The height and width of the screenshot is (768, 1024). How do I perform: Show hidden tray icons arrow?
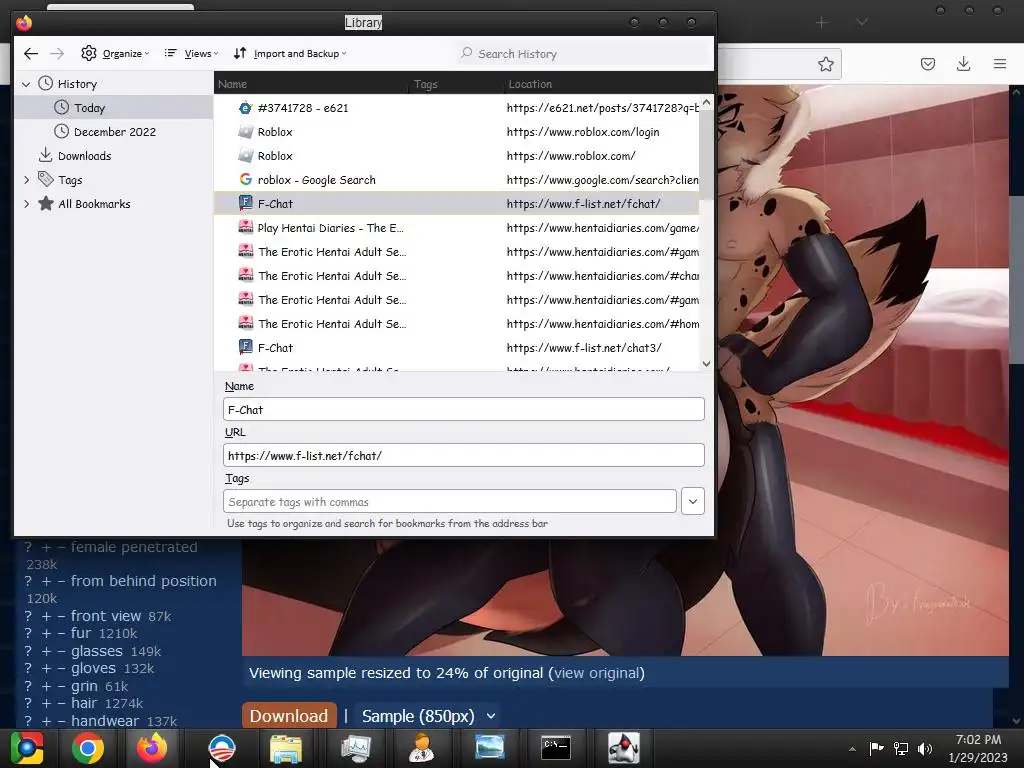tap(852, 748)
